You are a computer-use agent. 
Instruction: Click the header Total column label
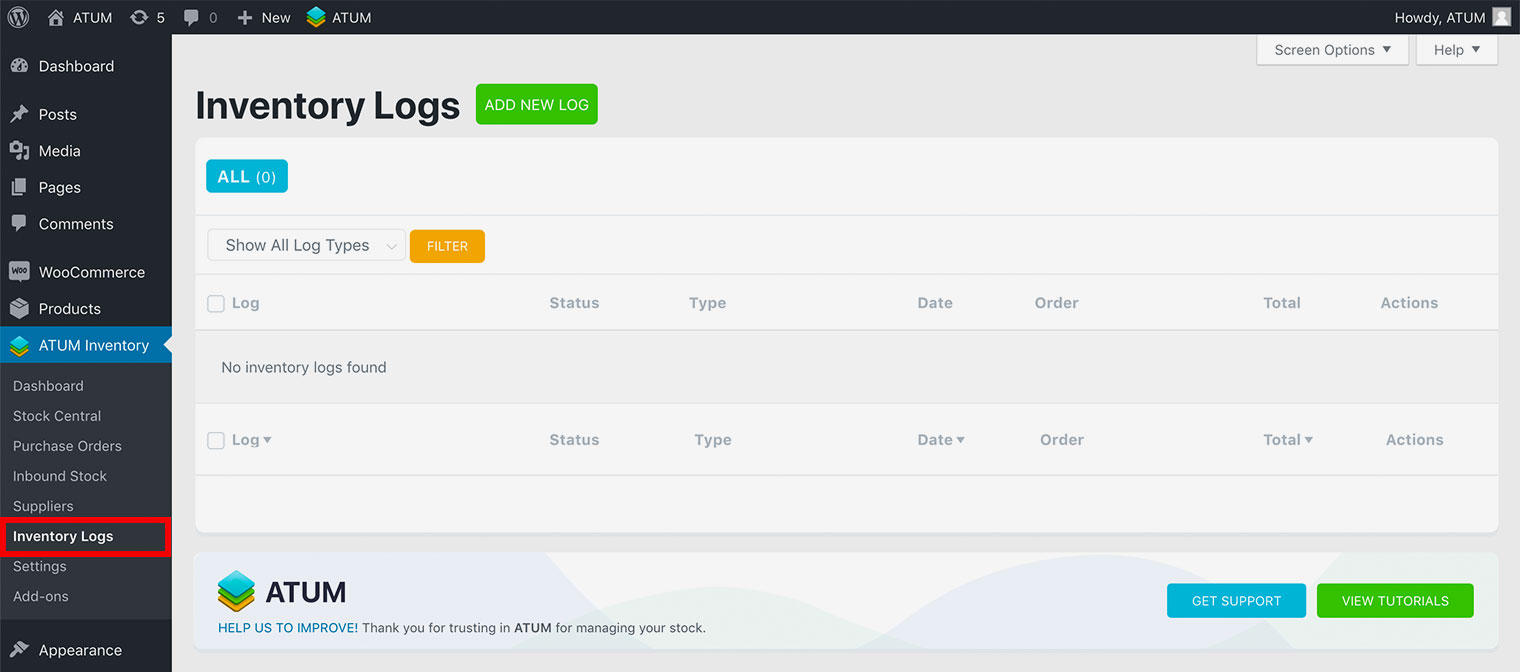point(1282,303)
